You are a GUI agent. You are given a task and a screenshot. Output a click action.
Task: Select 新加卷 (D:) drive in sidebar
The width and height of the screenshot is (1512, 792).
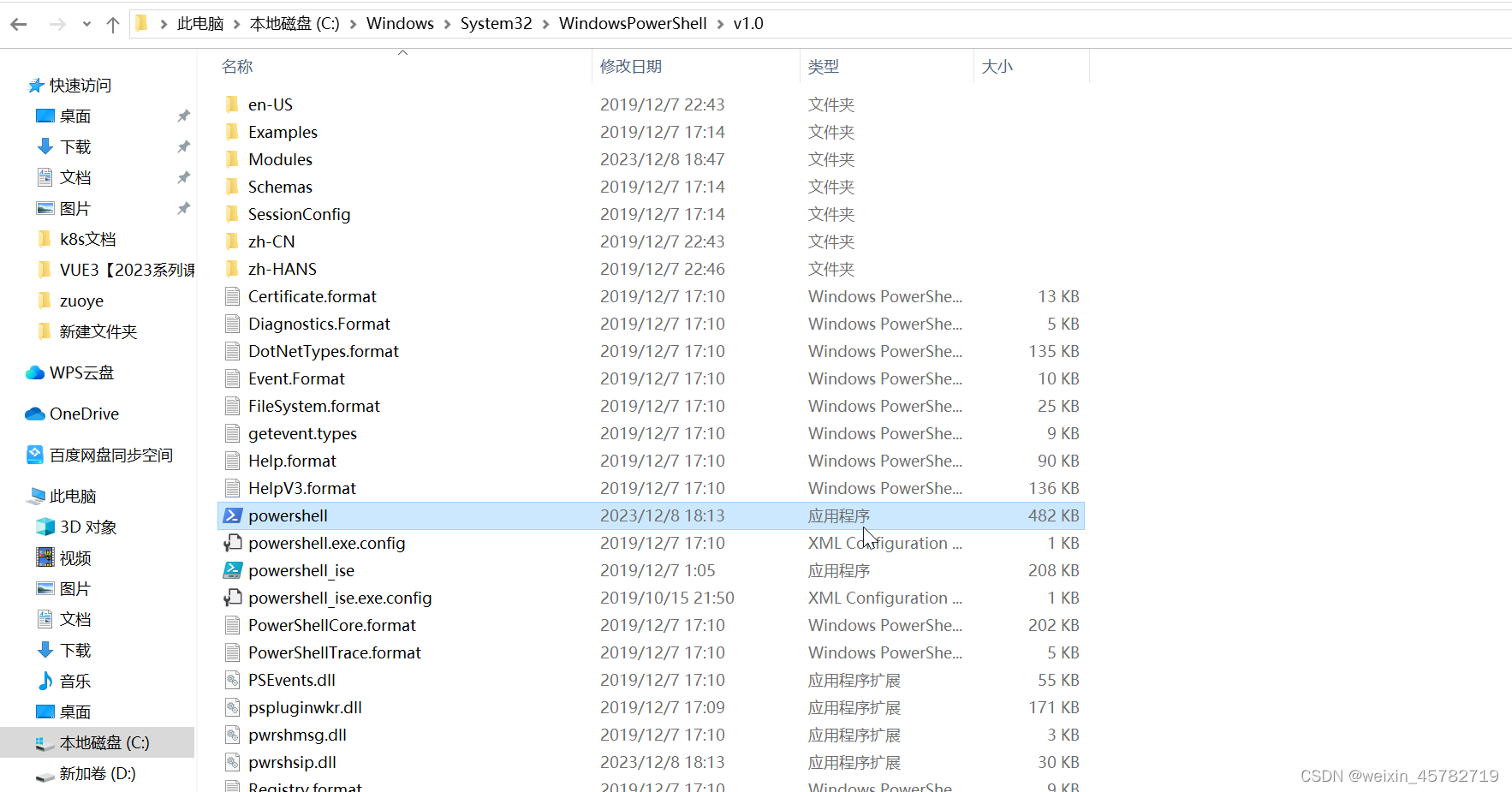click(98, 773)
